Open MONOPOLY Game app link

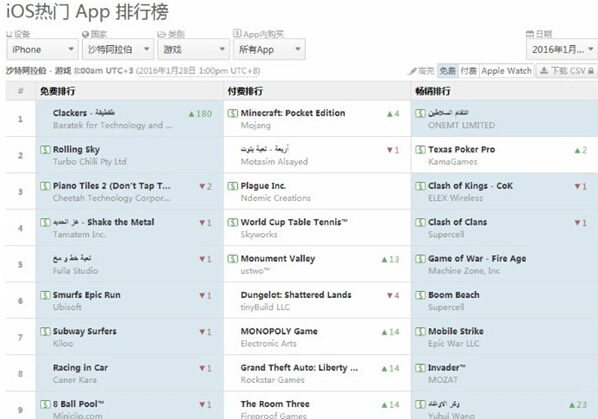click(x=279, y=331)
